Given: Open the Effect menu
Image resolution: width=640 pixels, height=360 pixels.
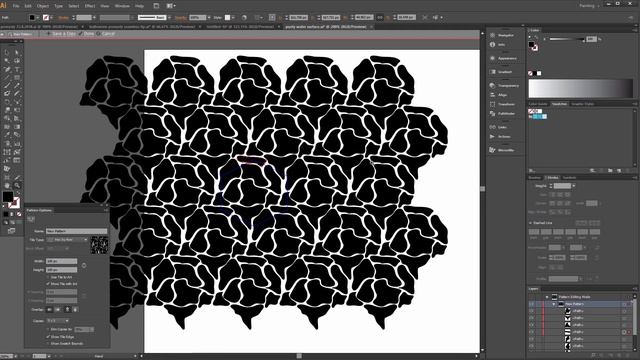Looking at the screenshot, I should [x=90, y=6].
